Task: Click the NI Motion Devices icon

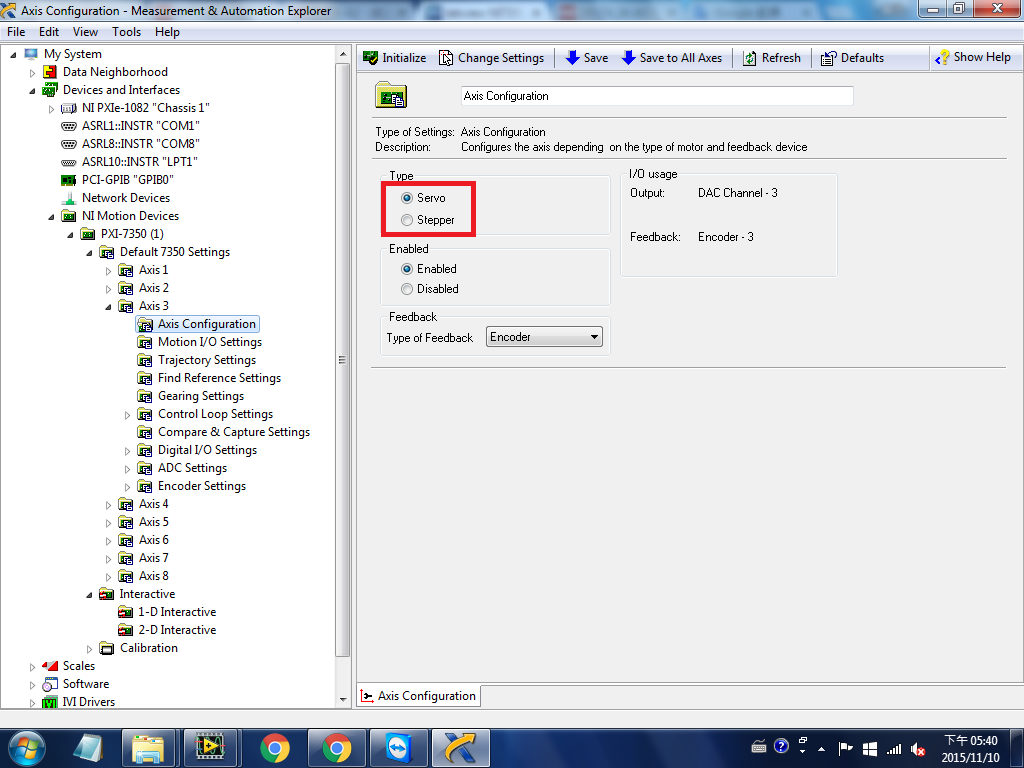Action: click(x=69, y=216)
